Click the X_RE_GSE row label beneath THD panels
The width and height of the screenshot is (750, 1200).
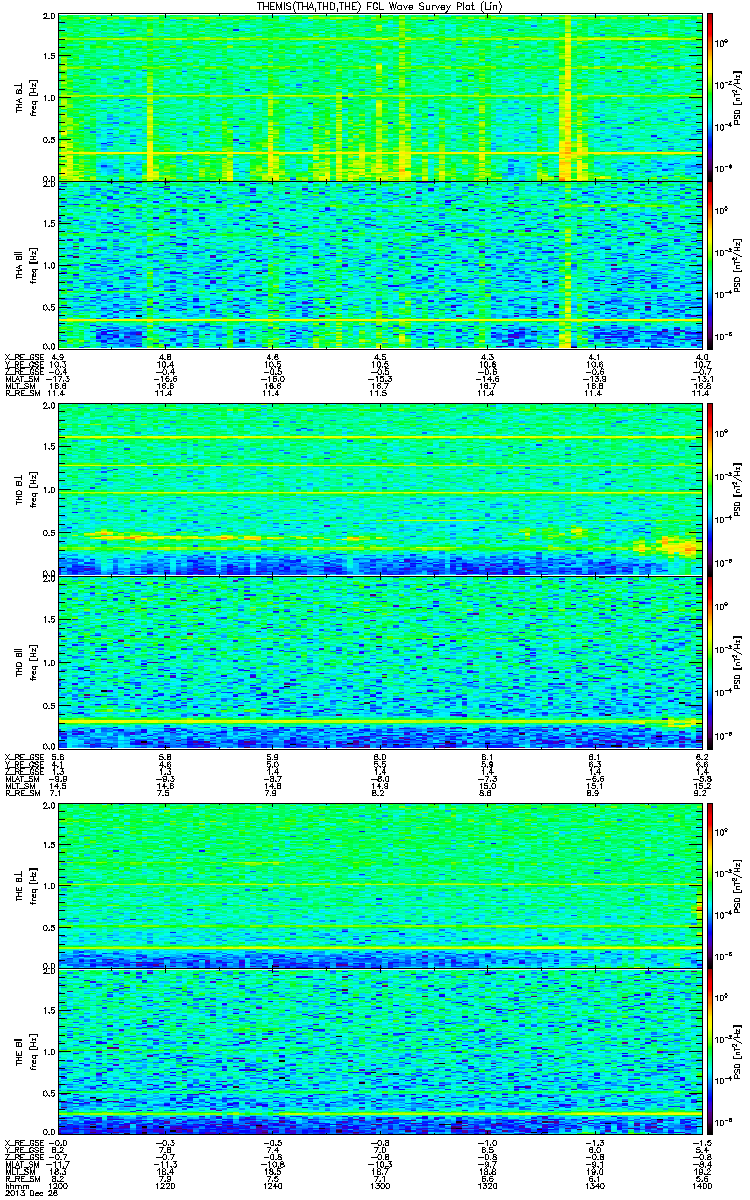(22, 757)
